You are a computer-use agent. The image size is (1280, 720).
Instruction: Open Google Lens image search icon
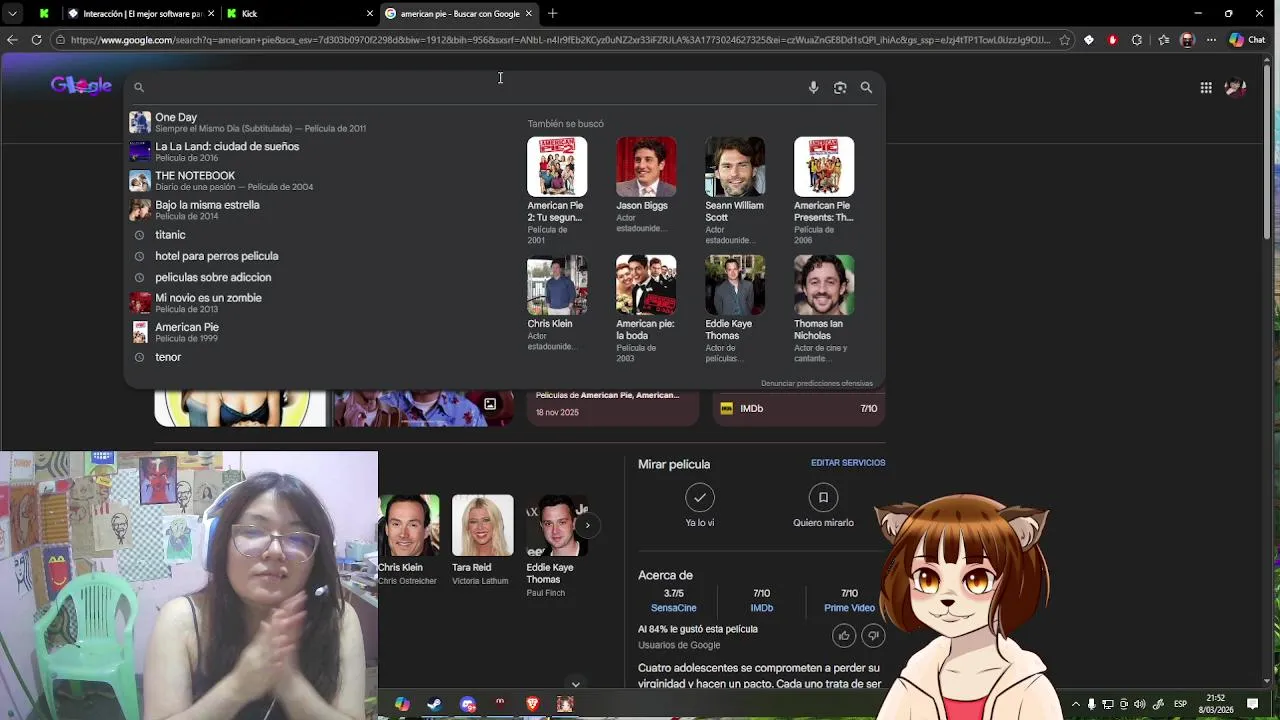(x=840, y=88)
